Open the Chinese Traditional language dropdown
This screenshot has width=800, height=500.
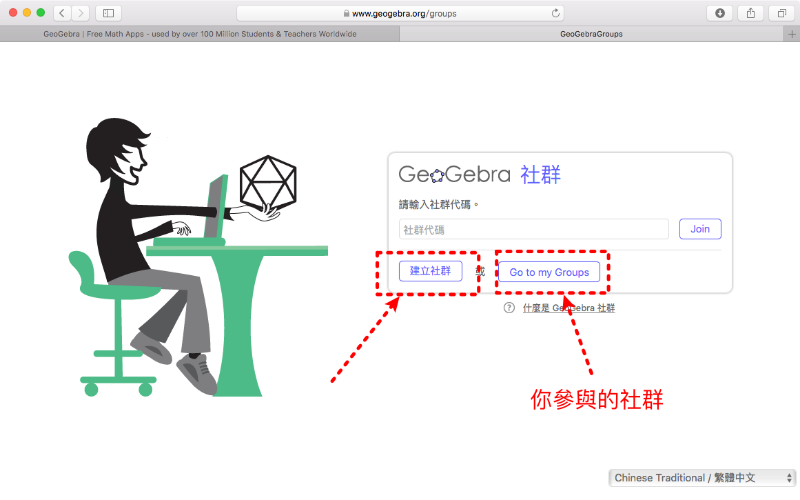[702, 478]
